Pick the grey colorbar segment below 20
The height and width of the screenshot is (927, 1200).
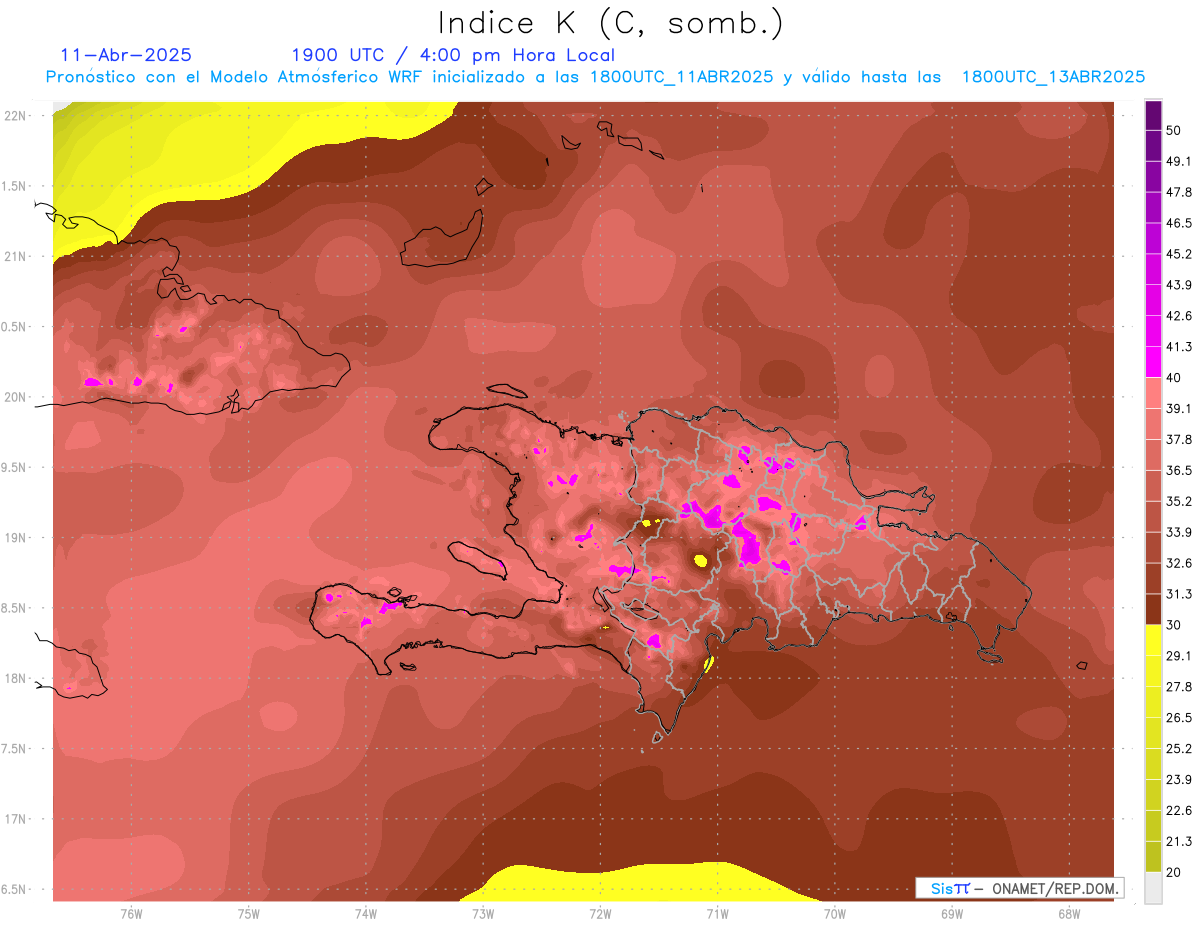pos(1153,887)
